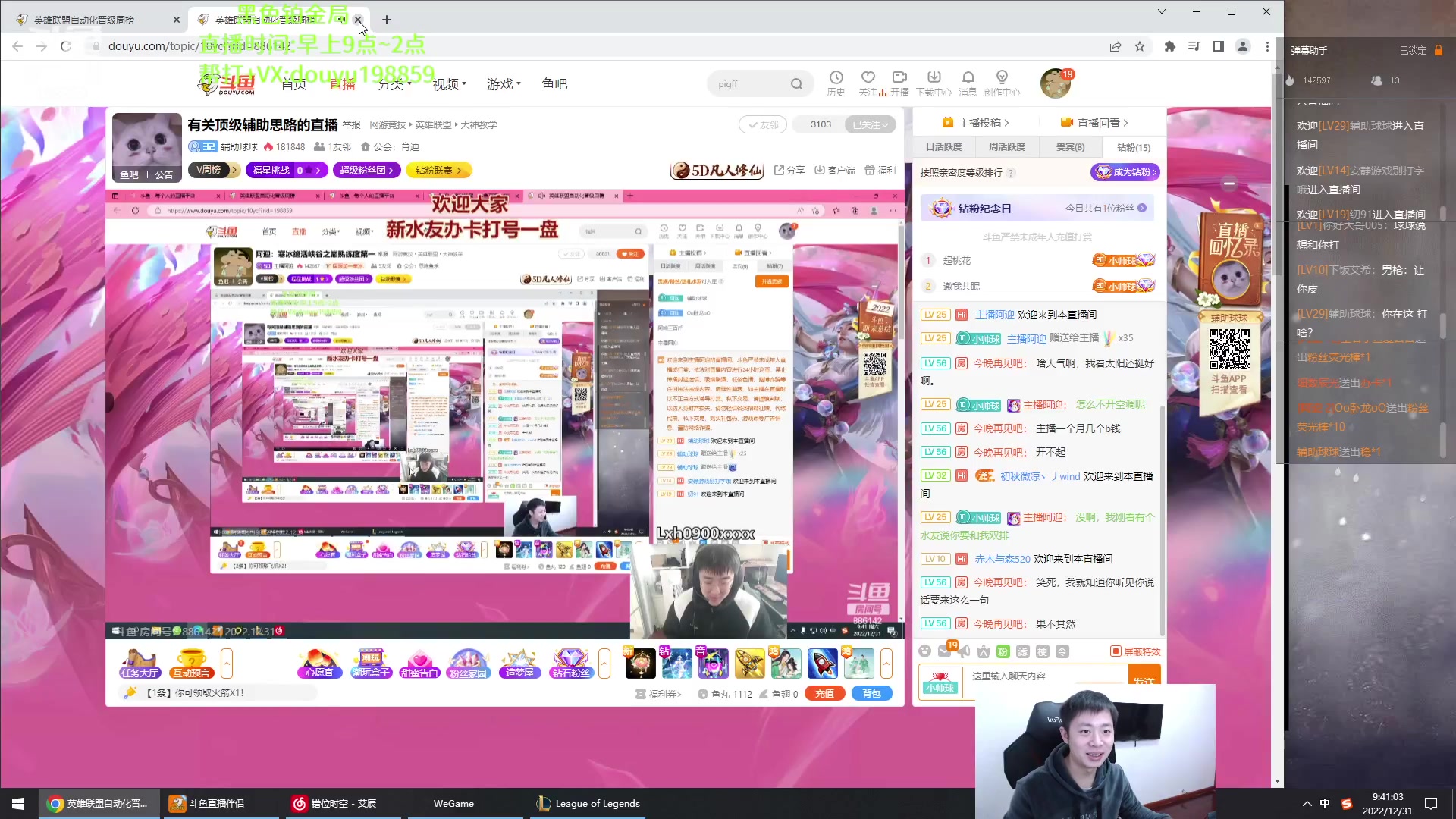Open the emoji picker beside the chat input
Image resolution: width=1456 pixels, height=819 pixels.
tap(924, 651)
